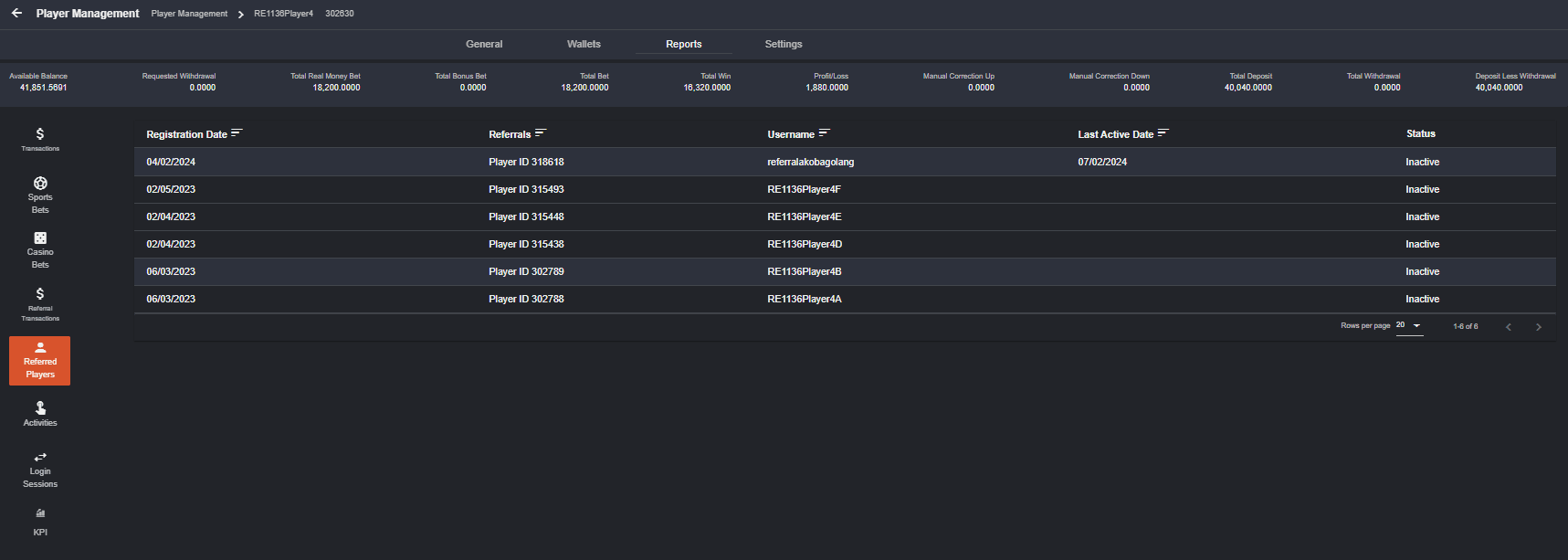The width and height of the screenshot is (1568, 560).
Task: Open Login Sessions swap-arrows icon
Action: pyautogui.click(x=40, y=457)
